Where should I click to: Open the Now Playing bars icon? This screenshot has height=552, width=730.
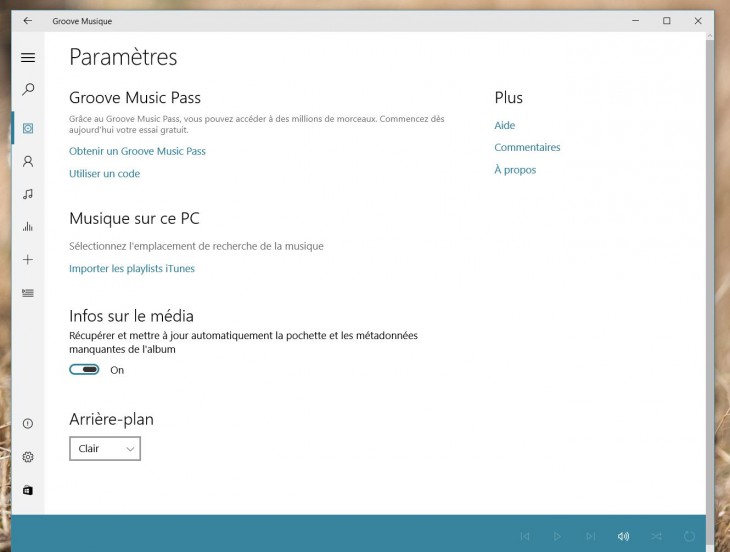coord(28,227)
